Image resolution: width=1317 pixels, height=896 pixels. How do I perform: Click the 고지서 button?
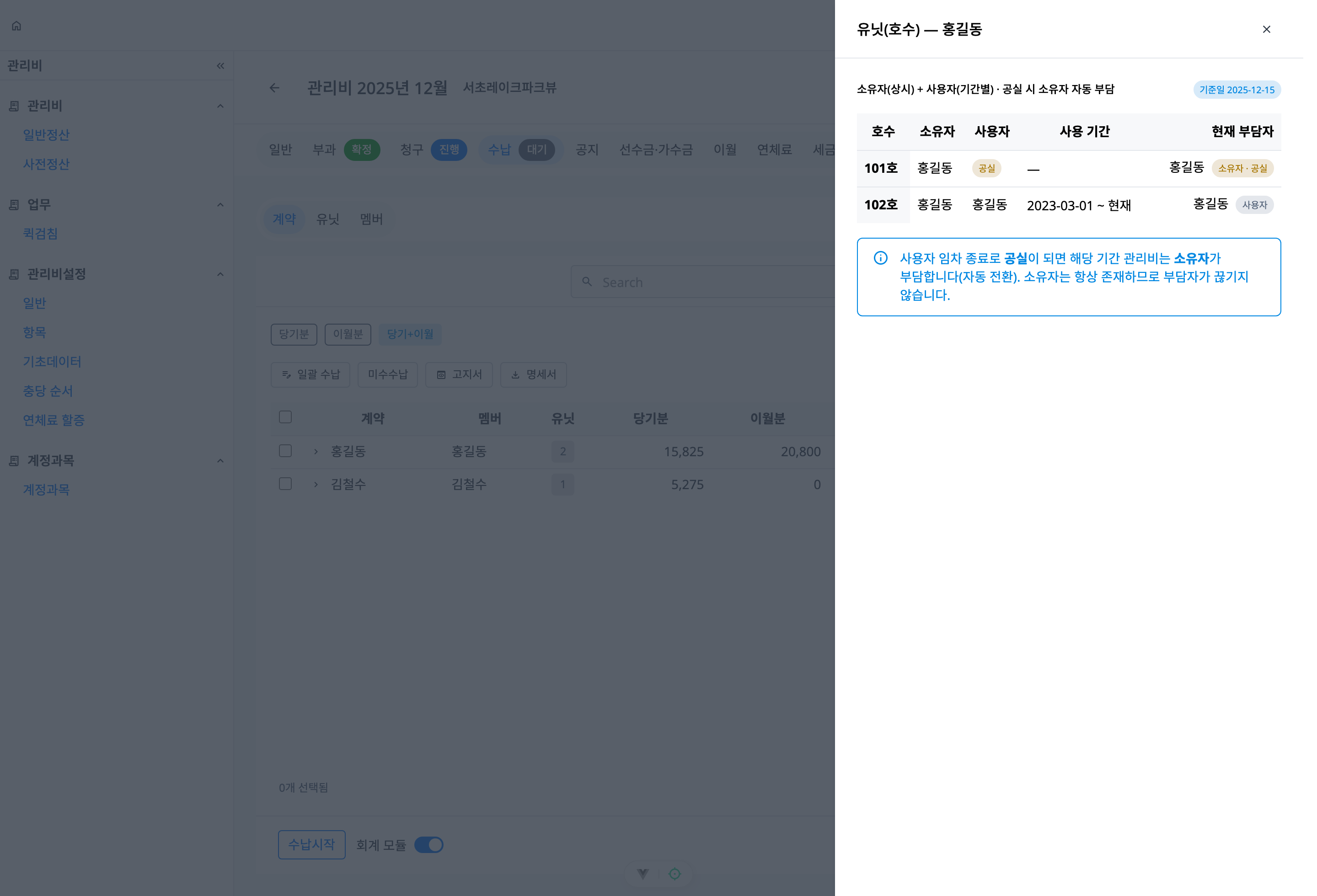click(459, 375)
